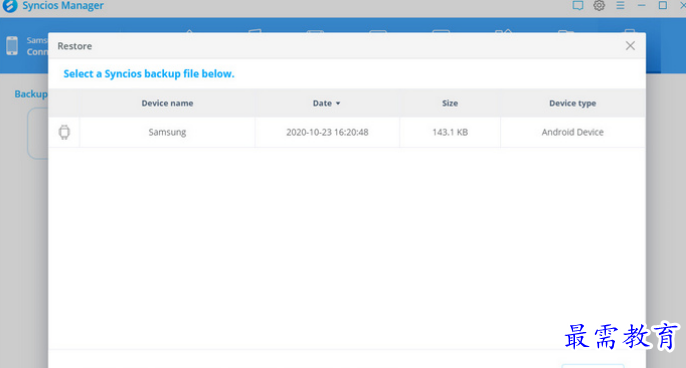Image resolution: width=686 pixels, height=368 pixels.
Task: Select the 143.1 KB size cell
Action: coord(450,132)
